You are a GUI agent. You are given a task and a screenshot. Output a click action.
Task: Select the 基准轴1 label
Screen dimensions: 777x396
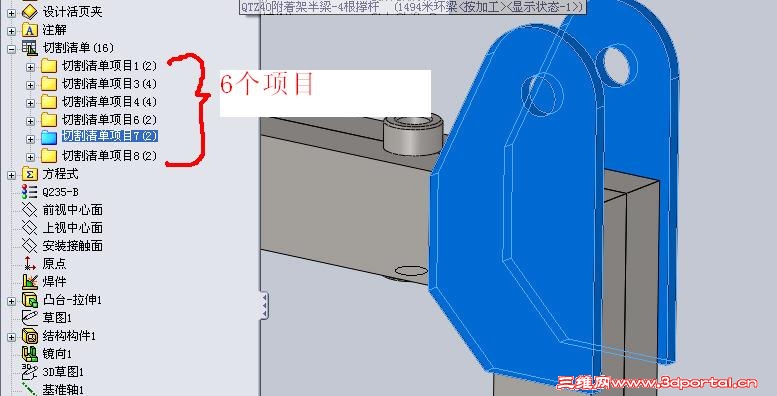point(63,389)
